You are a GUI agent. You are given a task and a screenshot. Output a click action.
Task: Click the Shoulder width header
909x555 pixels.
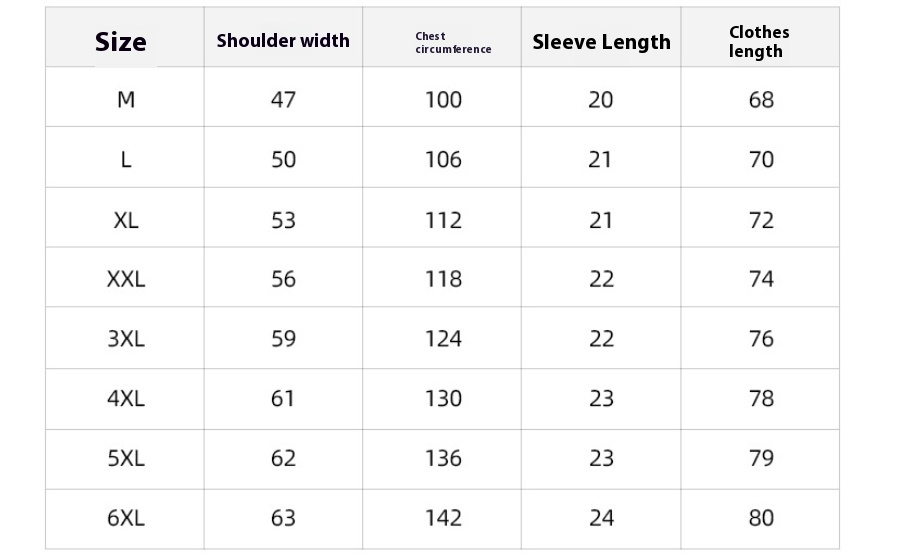[x=283, y=41]
